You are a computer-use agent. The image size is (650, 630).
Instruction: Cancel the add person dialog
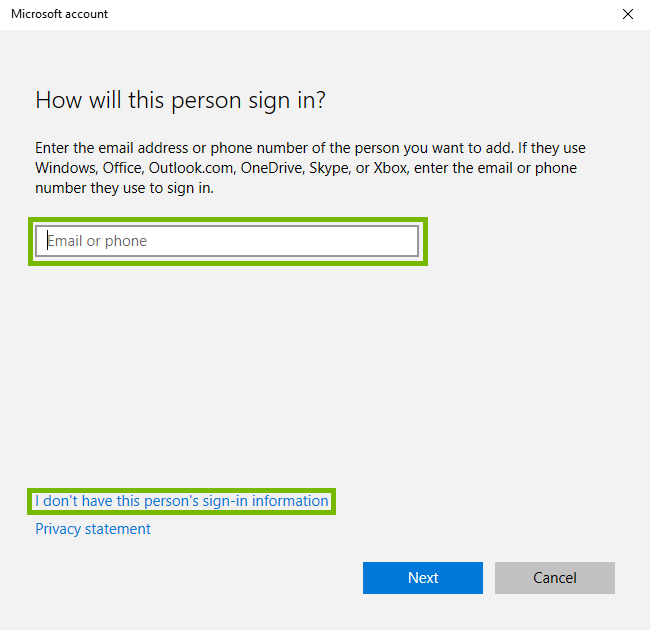(555, 578)
